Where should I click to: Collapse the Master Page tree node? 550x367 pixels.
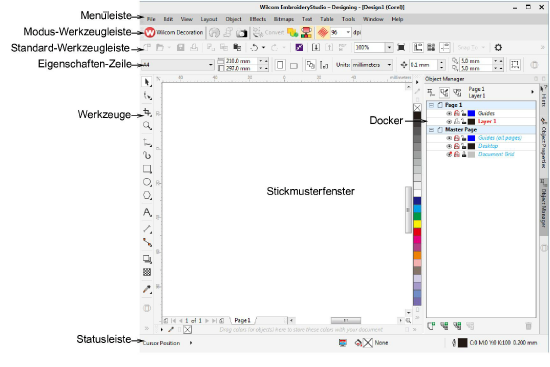click(431, 130)
